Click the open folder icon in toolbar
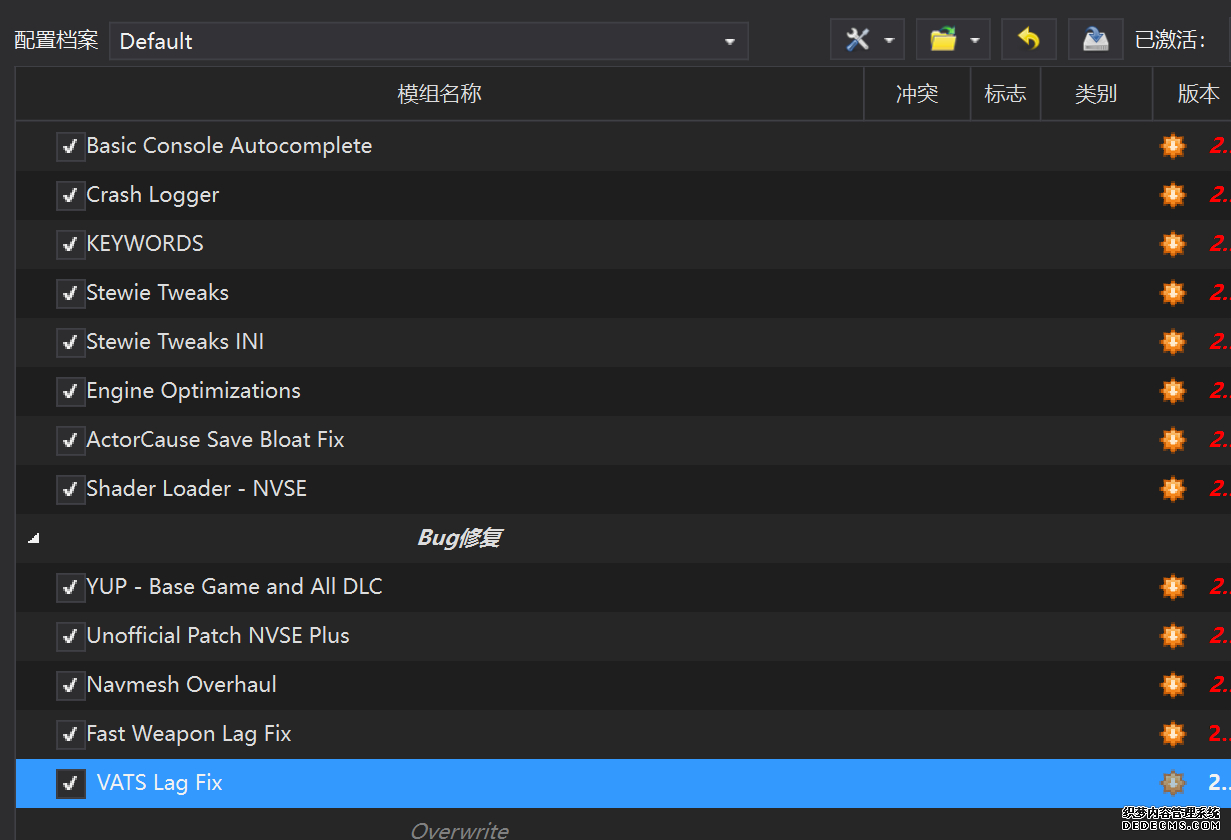The width and height of the screenshot is (1231, 840). tap(943, 40)
